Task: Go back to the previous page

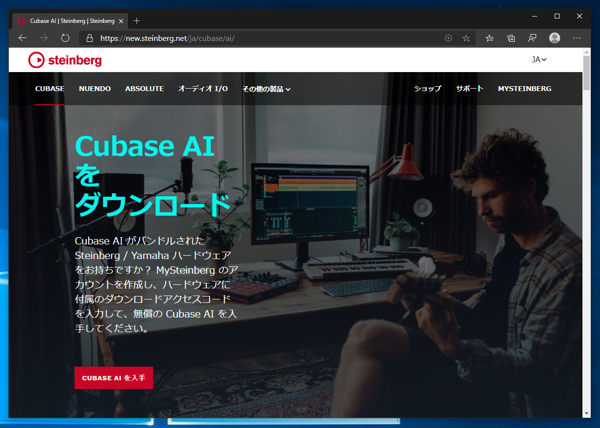Action: 23,38
